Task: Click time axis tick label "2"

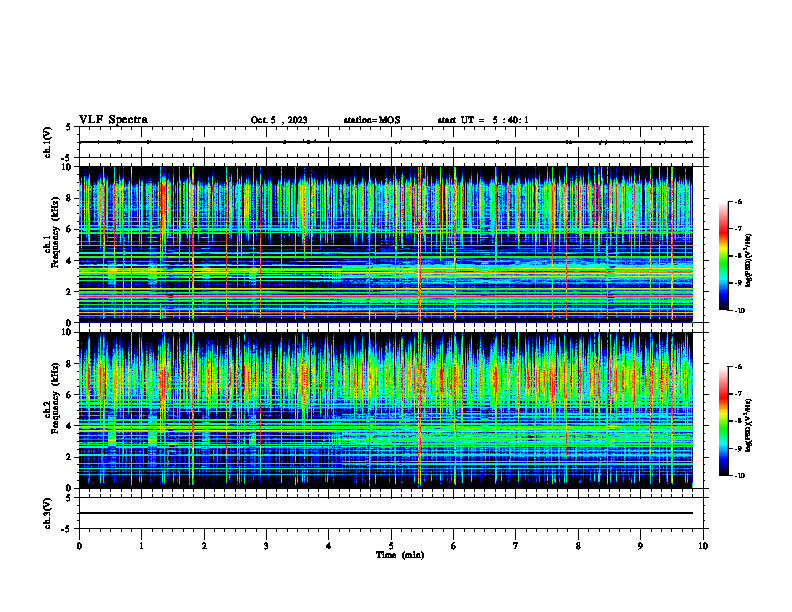Action: tap(204, 546)
